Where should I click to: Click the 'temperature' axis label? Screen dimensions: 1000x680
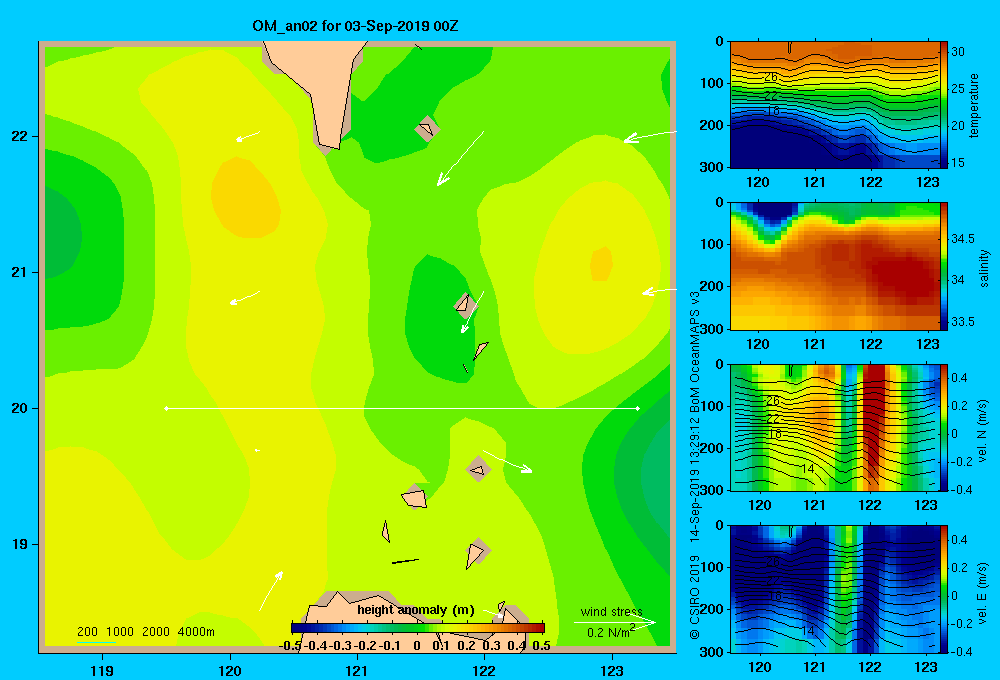(x=974, y=105)
